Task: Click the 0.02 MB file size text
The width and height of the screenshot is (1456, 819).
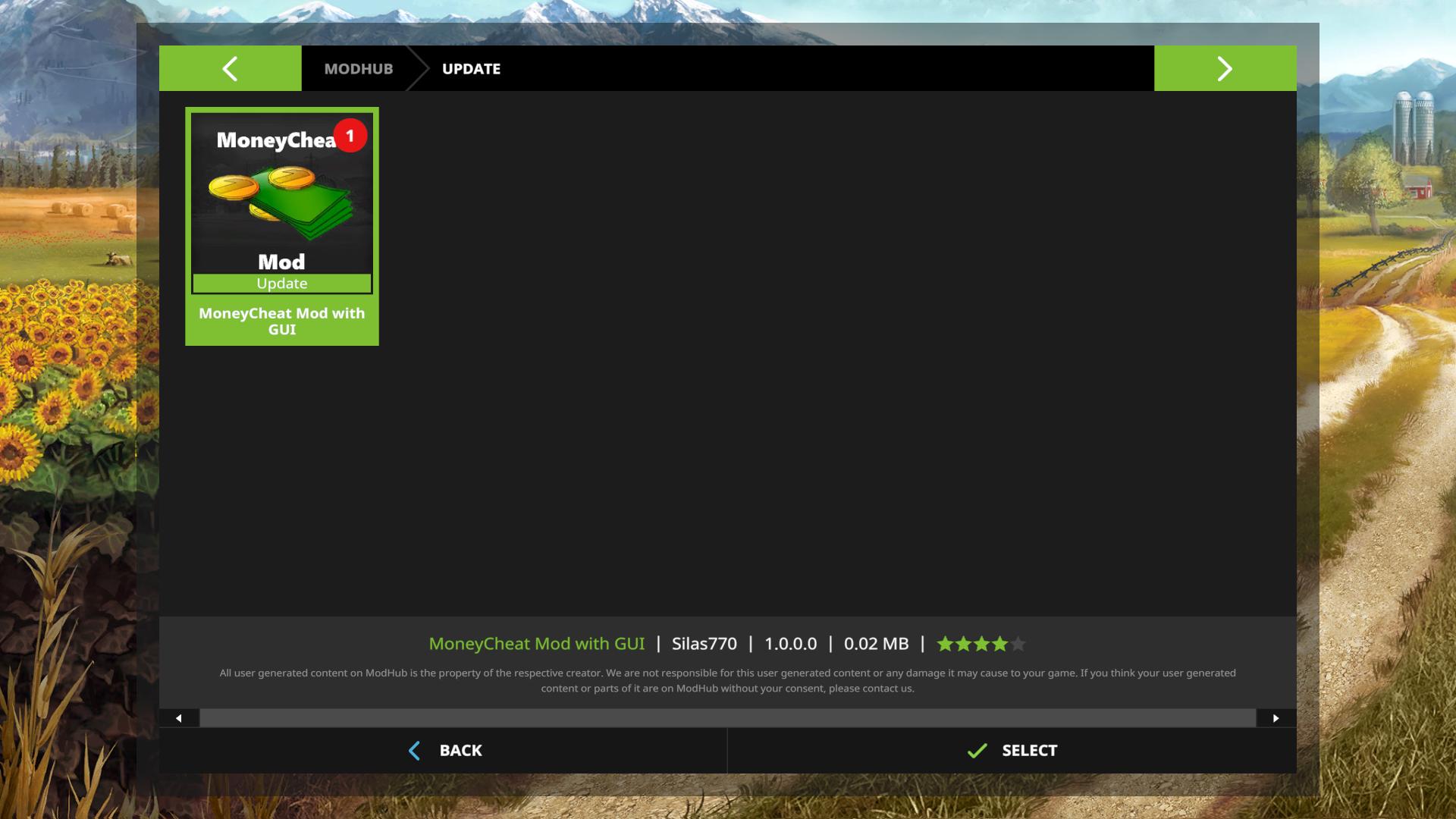Action: [876, 644]
